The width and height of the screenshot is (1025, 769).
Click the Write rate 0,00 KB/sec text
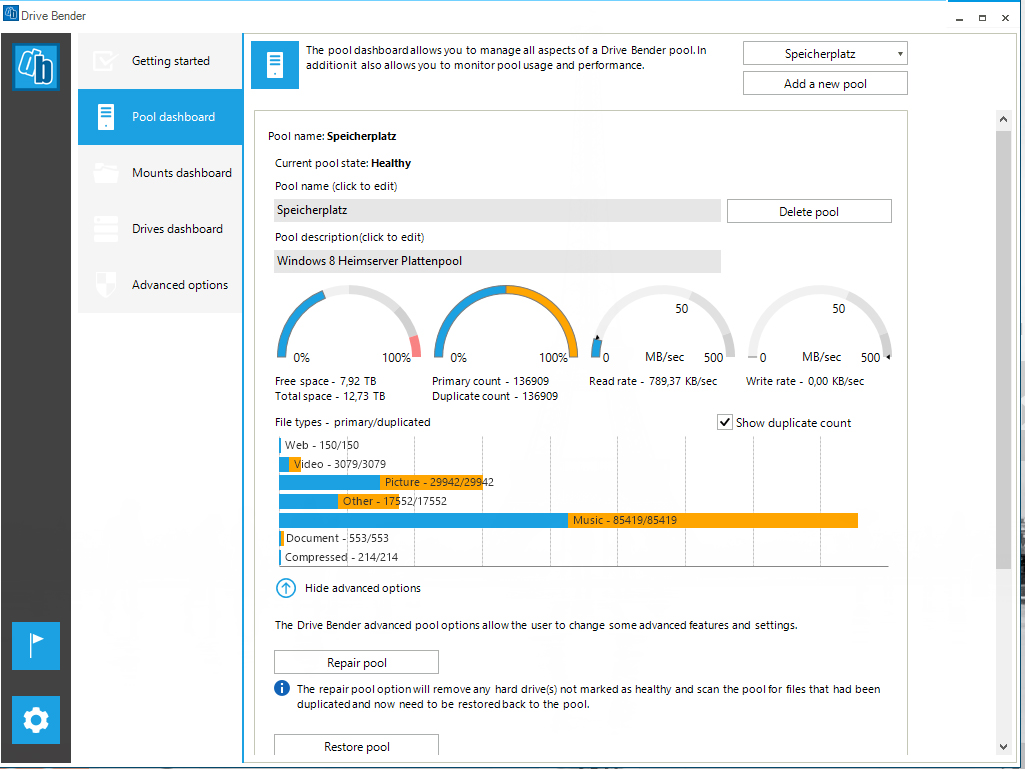(805, 381)
